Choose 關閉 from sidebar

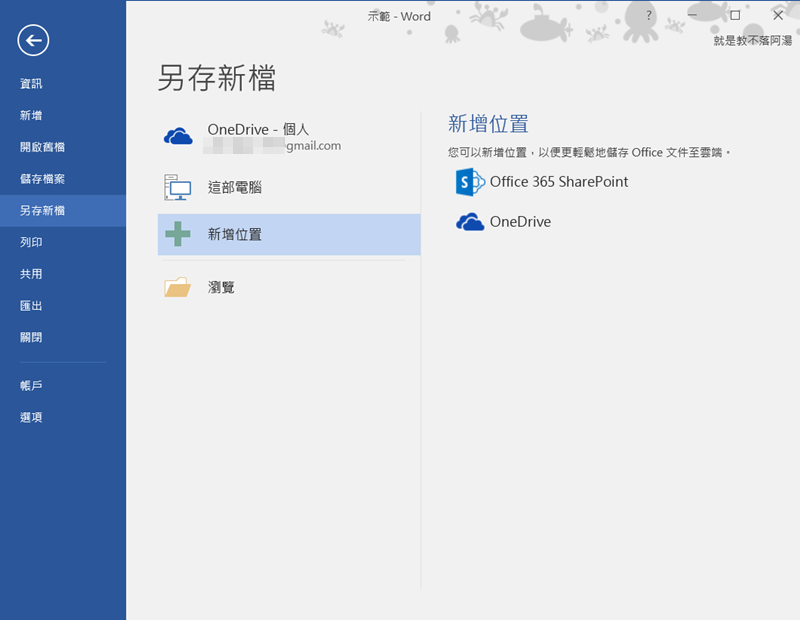point(31,337)
